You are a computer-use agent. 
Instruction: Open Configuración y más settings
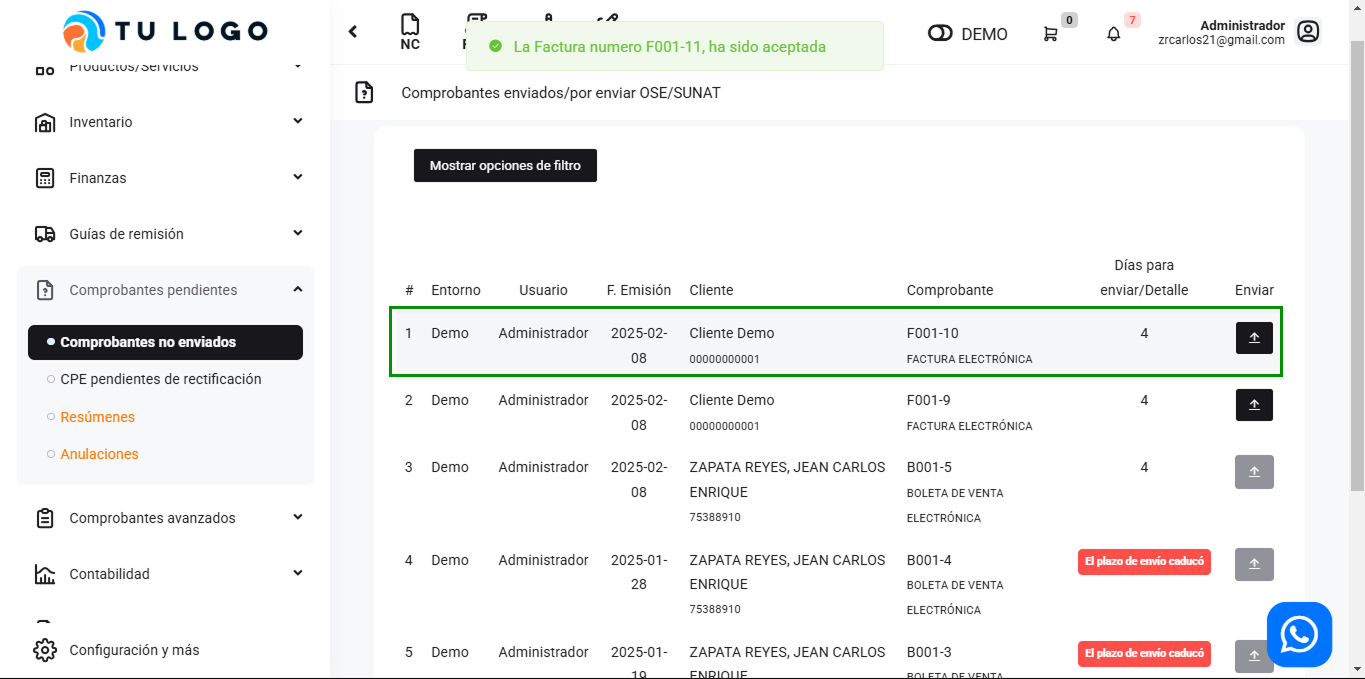(x=134, y=650)
